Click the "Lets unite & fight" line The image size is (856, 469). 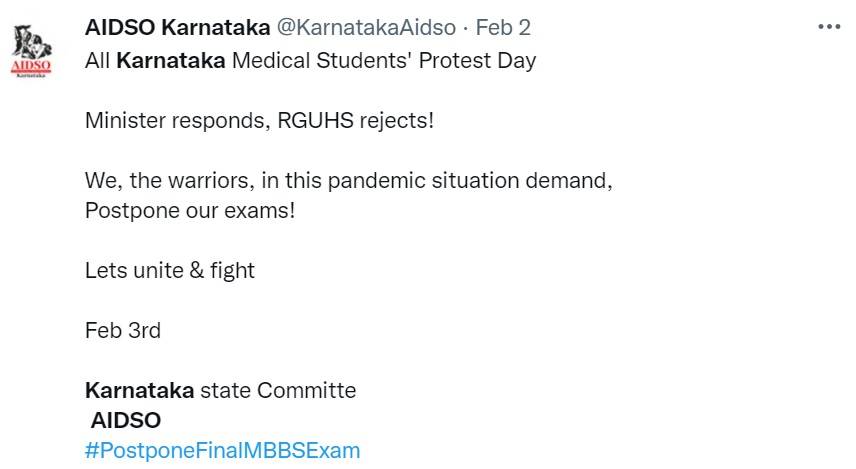click(x=169, y=270)
